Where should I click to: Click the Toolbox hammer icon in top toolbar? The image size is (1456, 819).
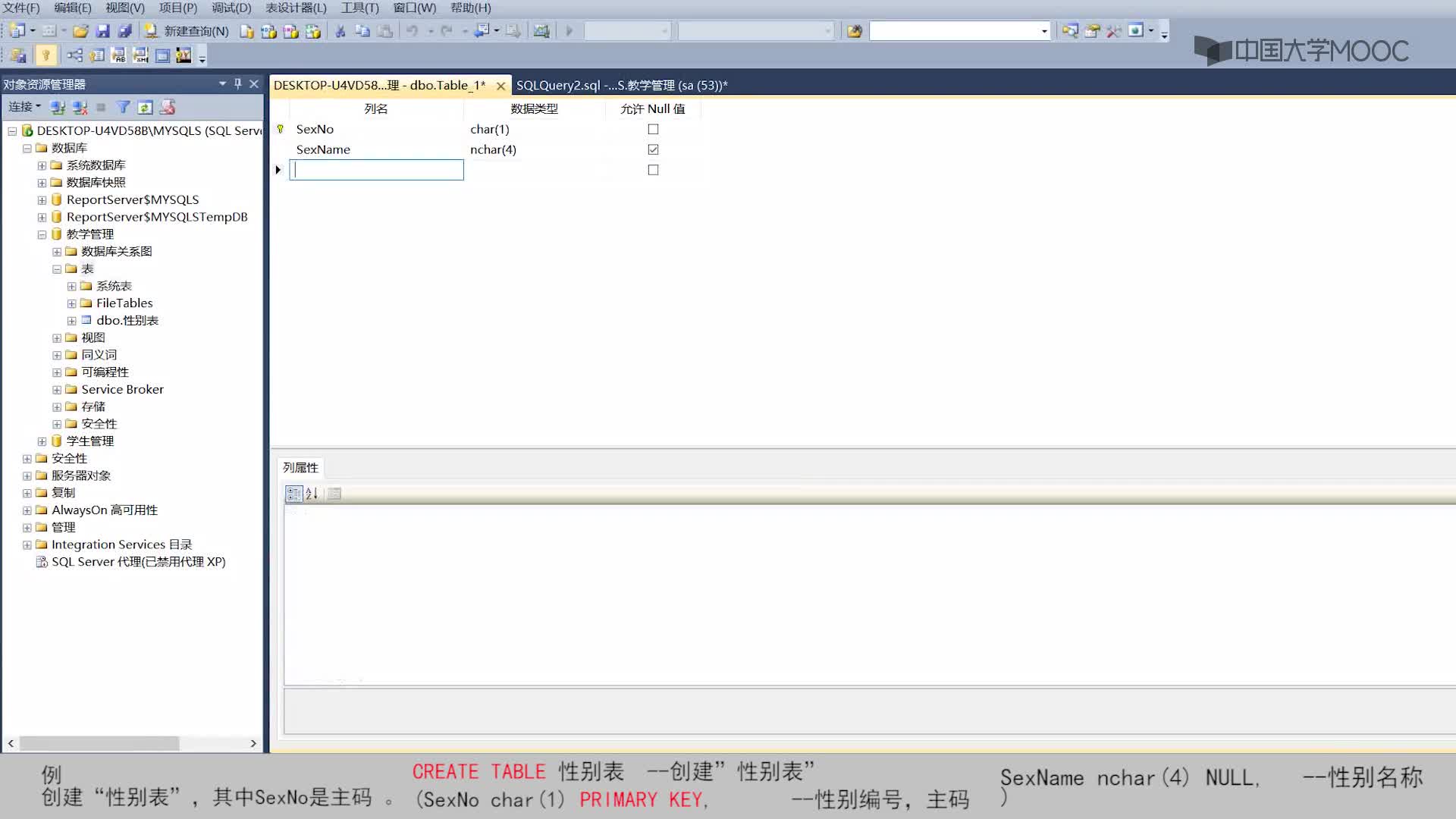coord(1114,31)
